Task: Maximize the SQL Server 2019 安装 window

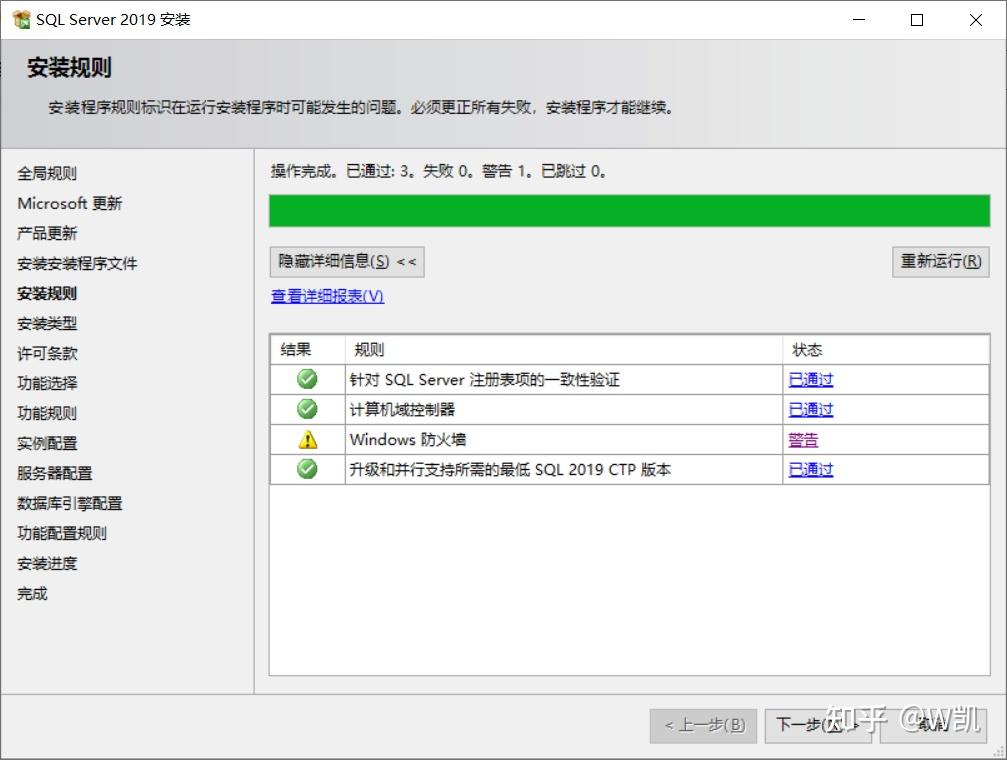Action: click(x=917, y=20)
